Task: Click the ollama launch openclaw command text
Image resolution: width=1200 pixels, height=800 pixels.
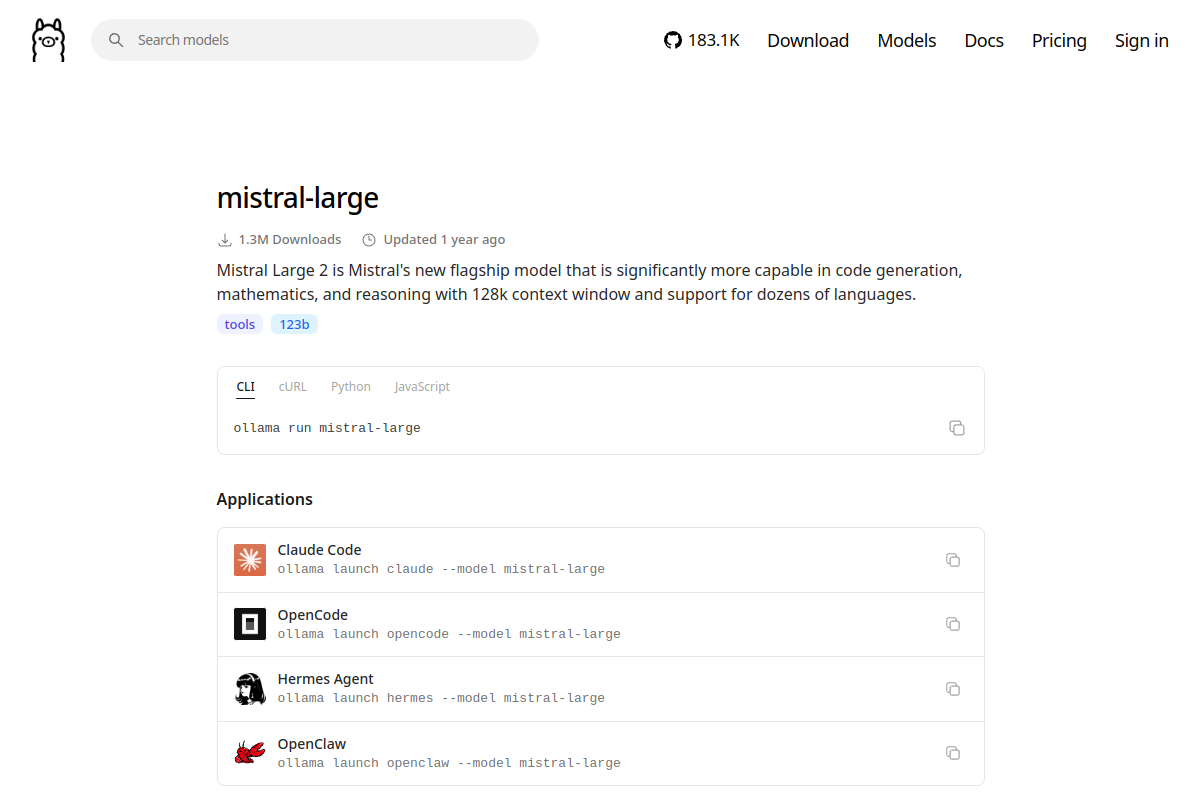Action: point(449,763)
